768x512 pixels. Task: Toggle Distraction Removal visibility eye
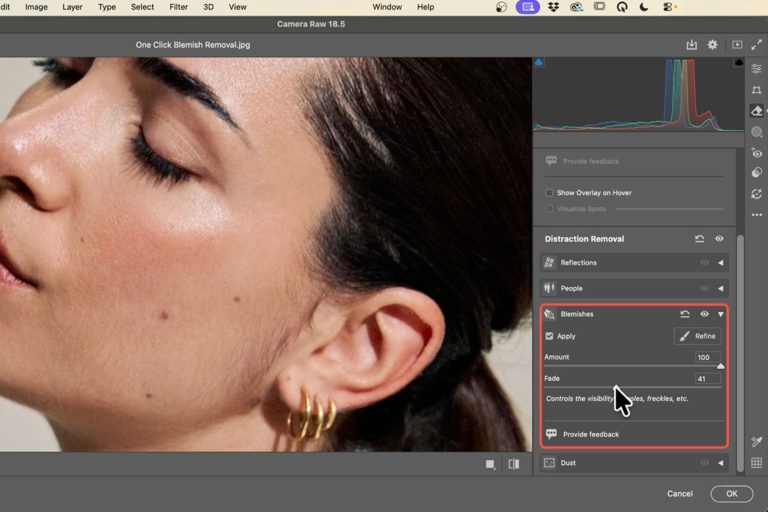pyautogui.click(x=719, y=239)
